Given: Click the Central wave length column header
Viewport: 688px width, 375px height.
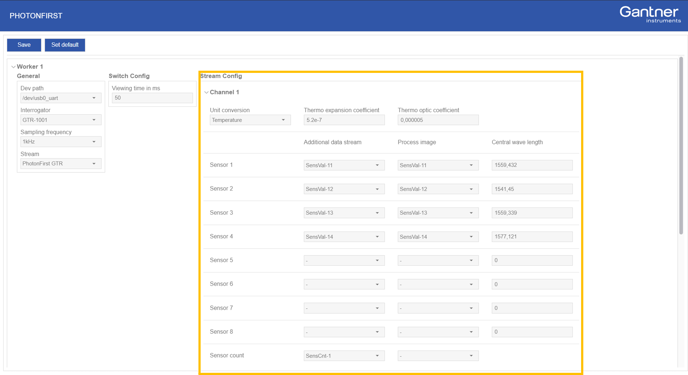Looking at the screenshot, I should [x=517, y=142].
